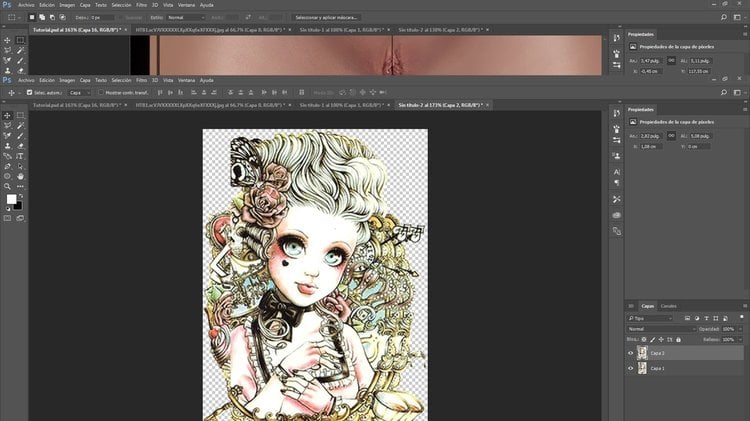Open the layer blend mode 'Normal' dropdown
Viewport: 750px width, 421px height.
(661, 329)
